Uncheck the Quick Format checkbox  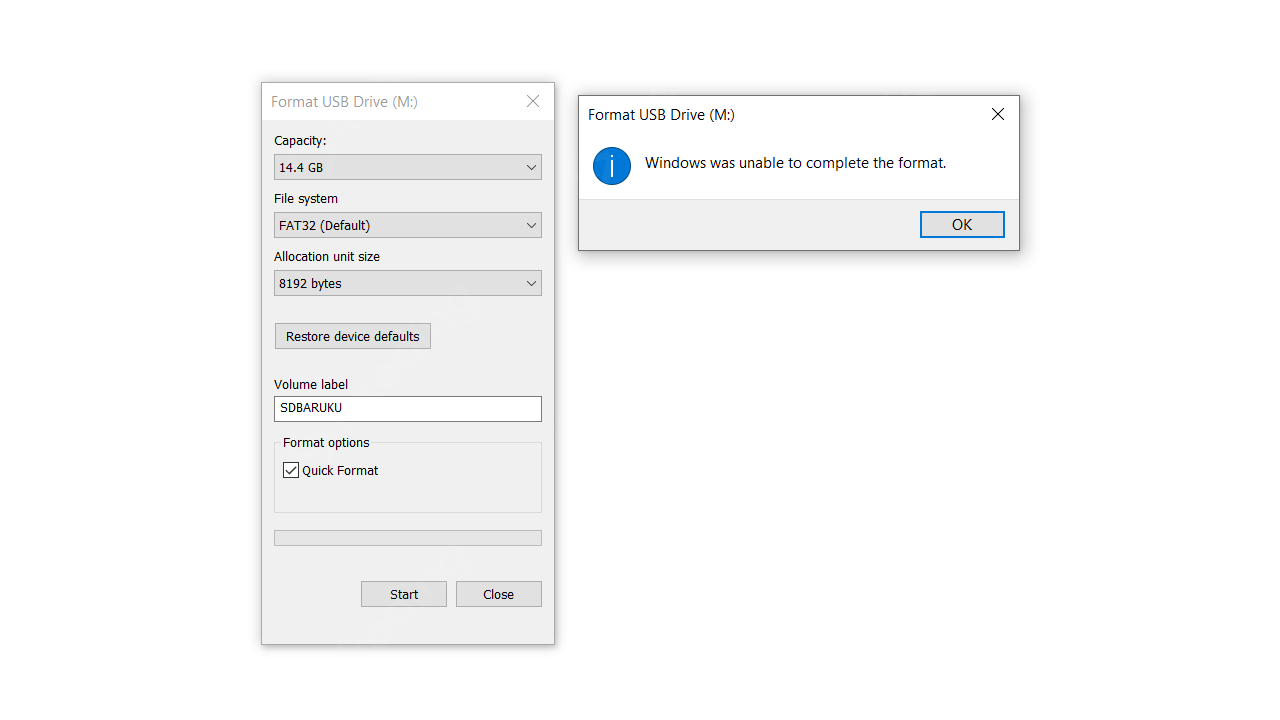click(x=291, y=470)
